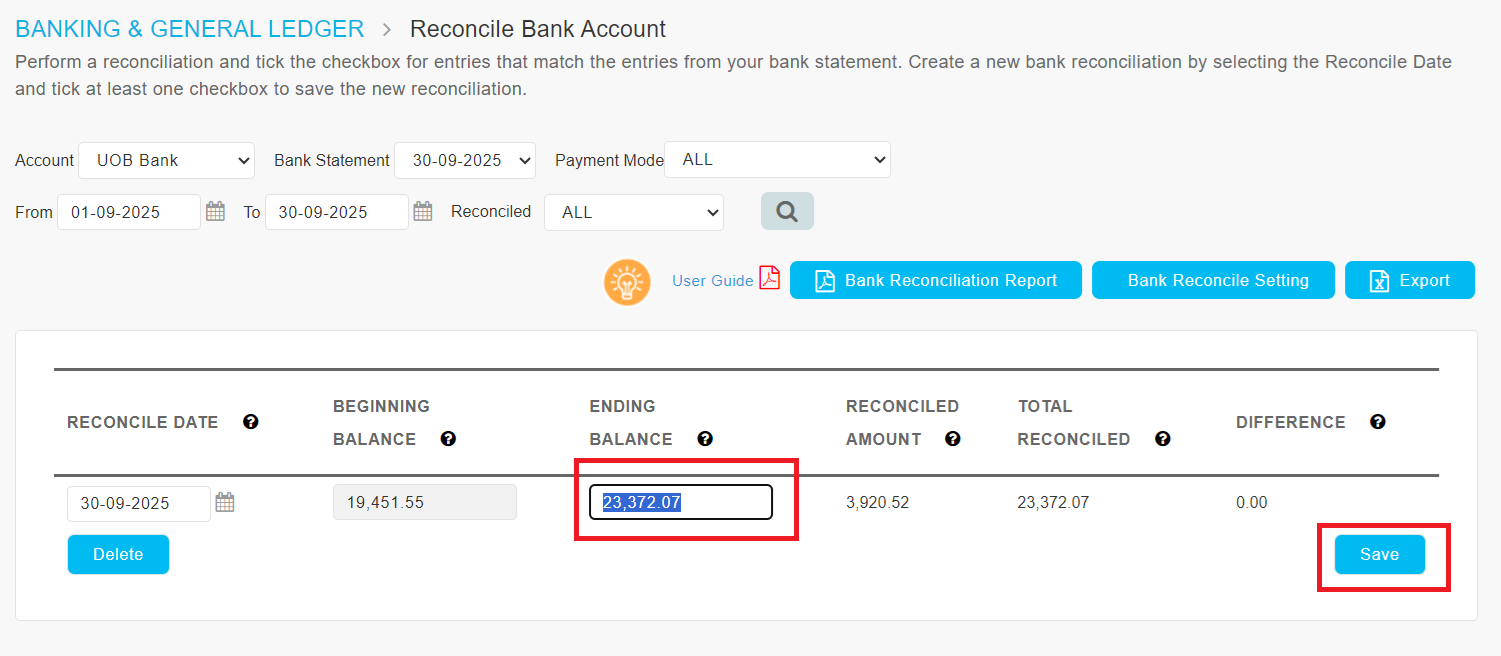Expand the Payment Mode dropdown

click(x=777, y=160)
